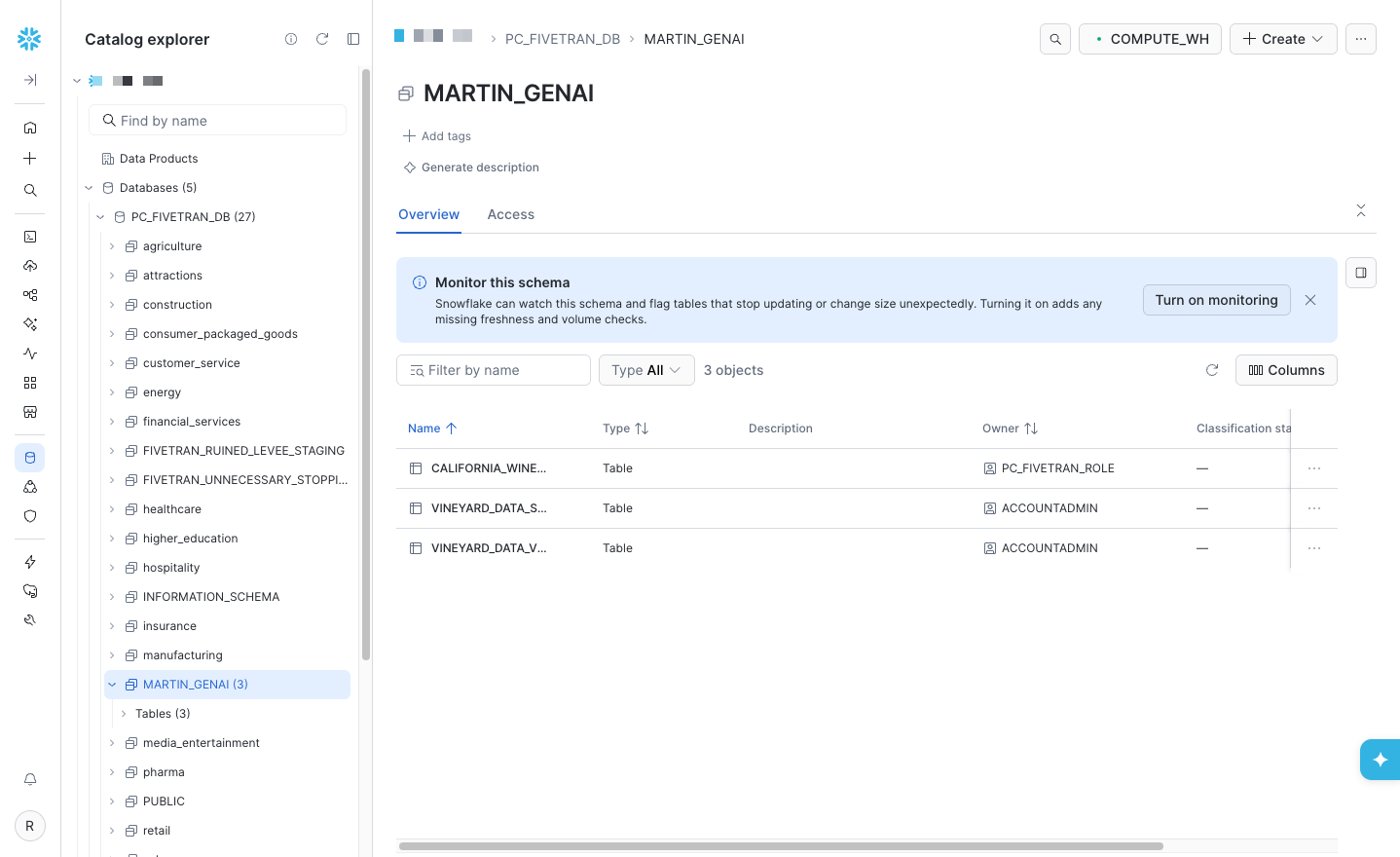Viewport: 1400px width, 857px height.
Task: Click the Snowflake logo icon
Action: [x=29, y=39]
